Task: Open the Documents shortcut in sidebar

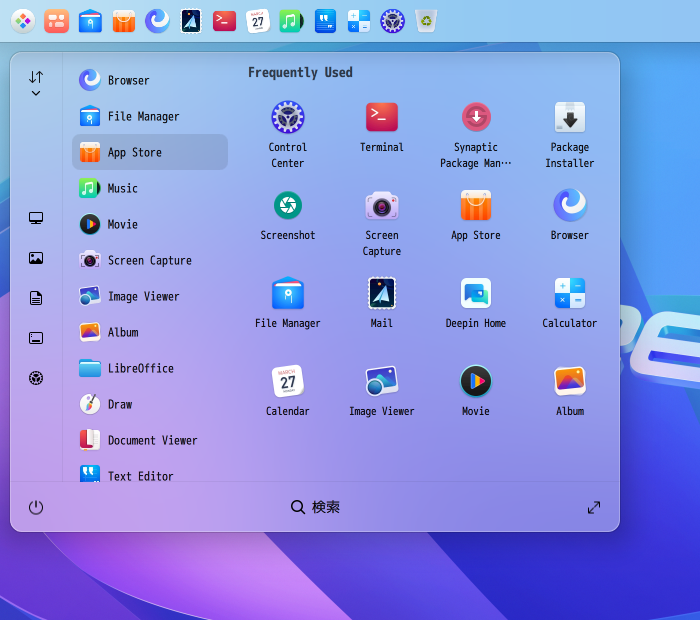Action: [x=36, y=298]
